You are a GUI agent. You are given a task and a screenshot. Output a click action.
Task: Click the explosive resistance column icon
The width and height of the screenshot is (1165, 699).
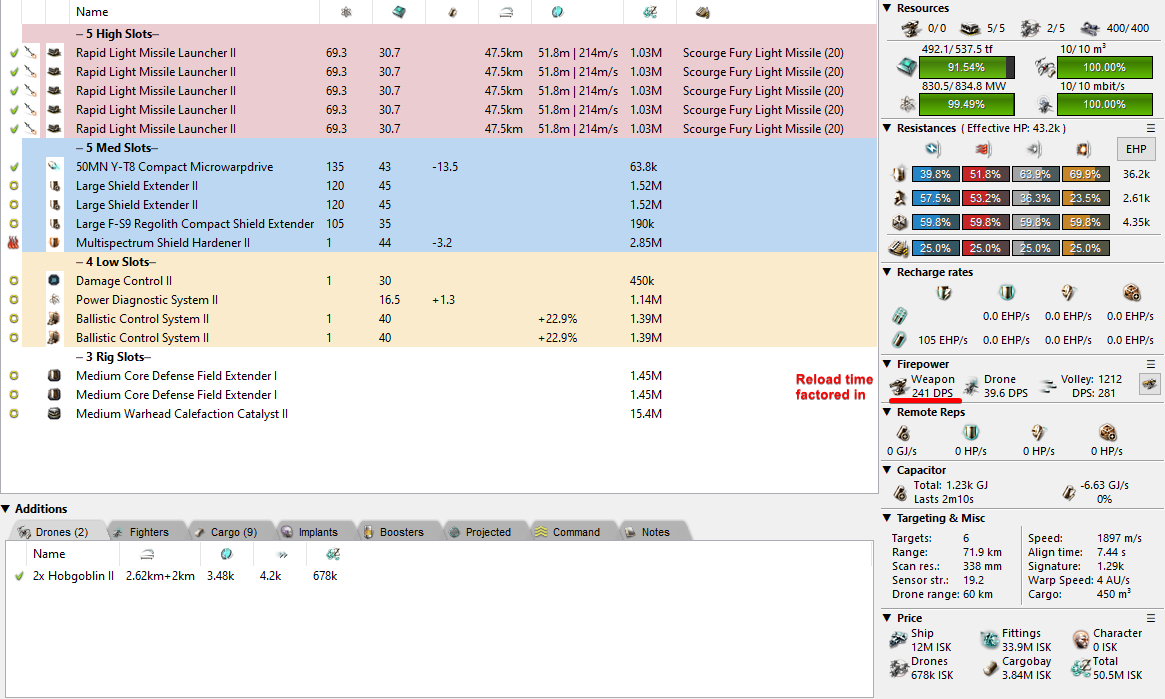coord(1081,150)
